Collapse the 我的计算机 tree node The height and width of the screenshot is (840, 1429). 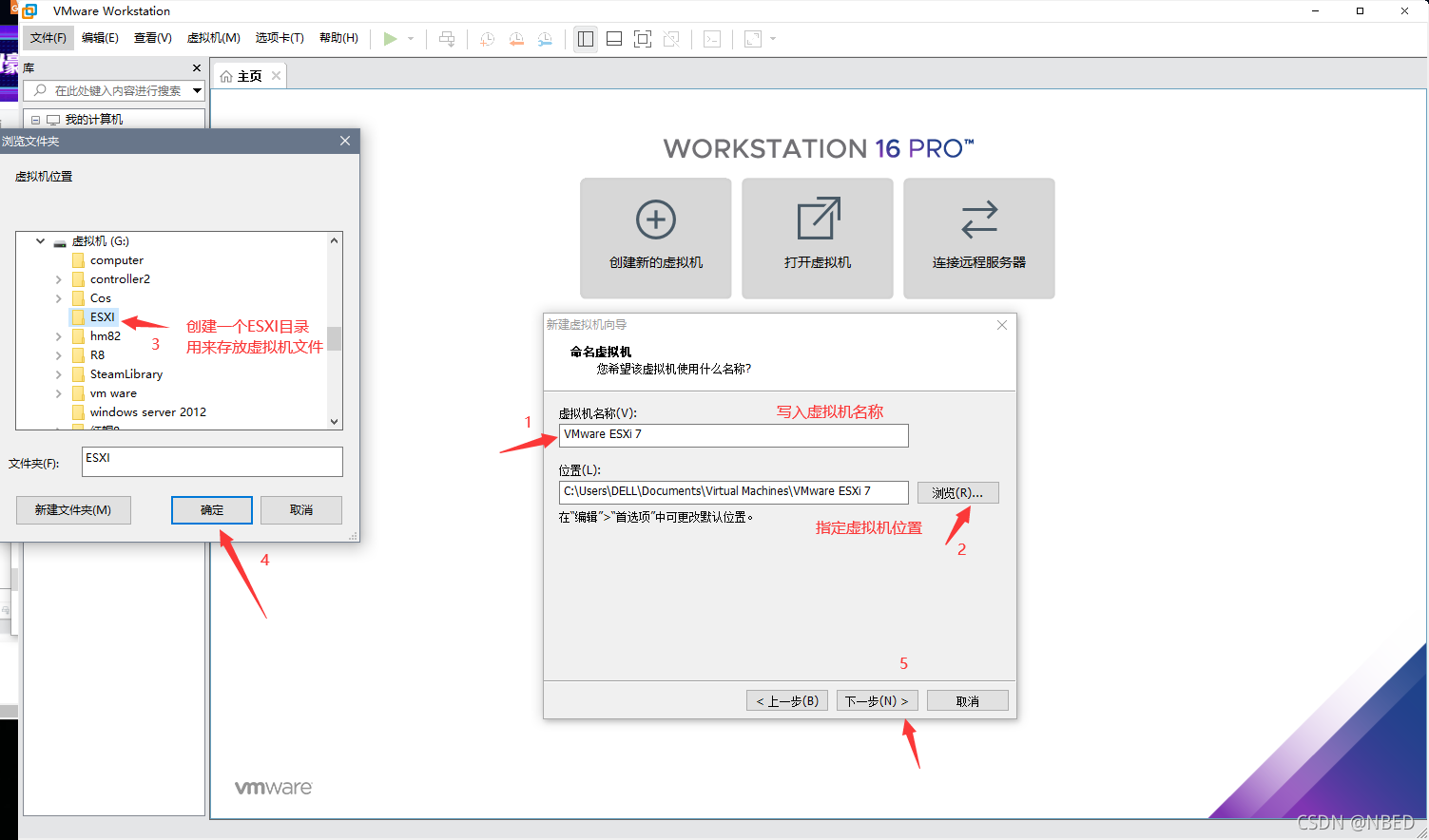pos(35,120)
